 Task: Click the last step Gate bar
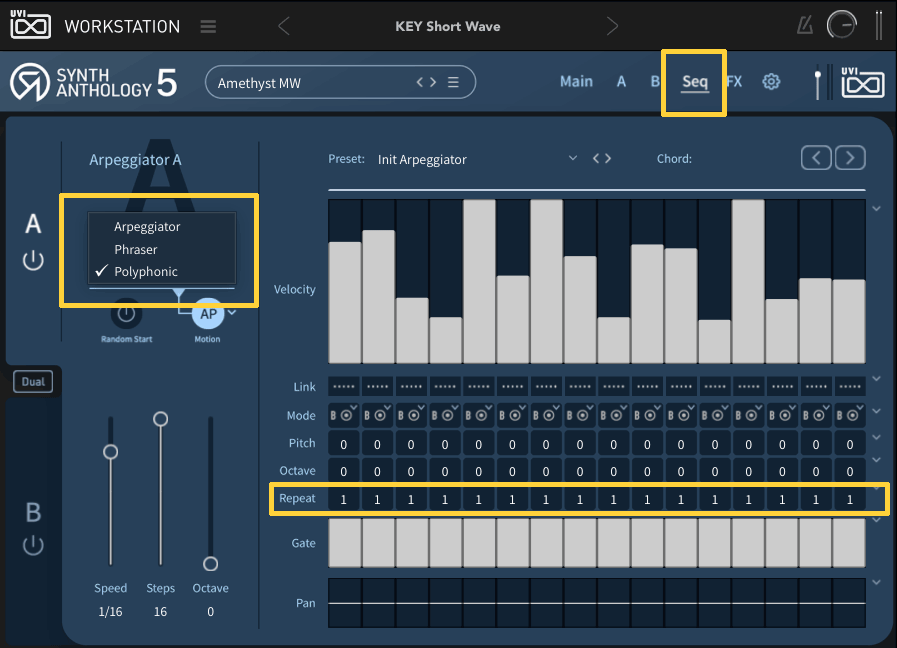[850, 543]
